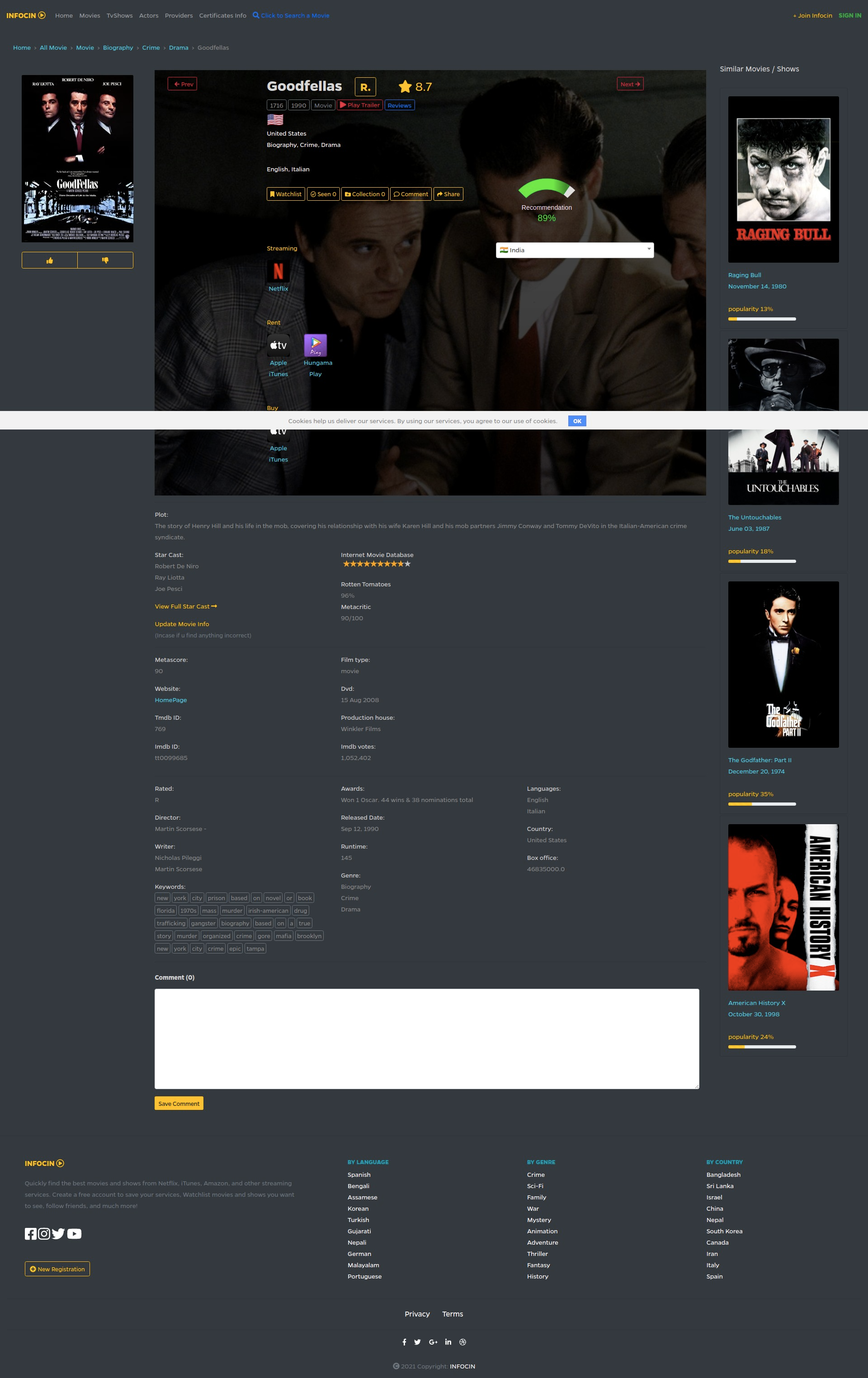Image resolution: width=868 pixels, height=1378 pixels.
Task: Open large Twitter icon beside Instagram
Action: 58,1234
